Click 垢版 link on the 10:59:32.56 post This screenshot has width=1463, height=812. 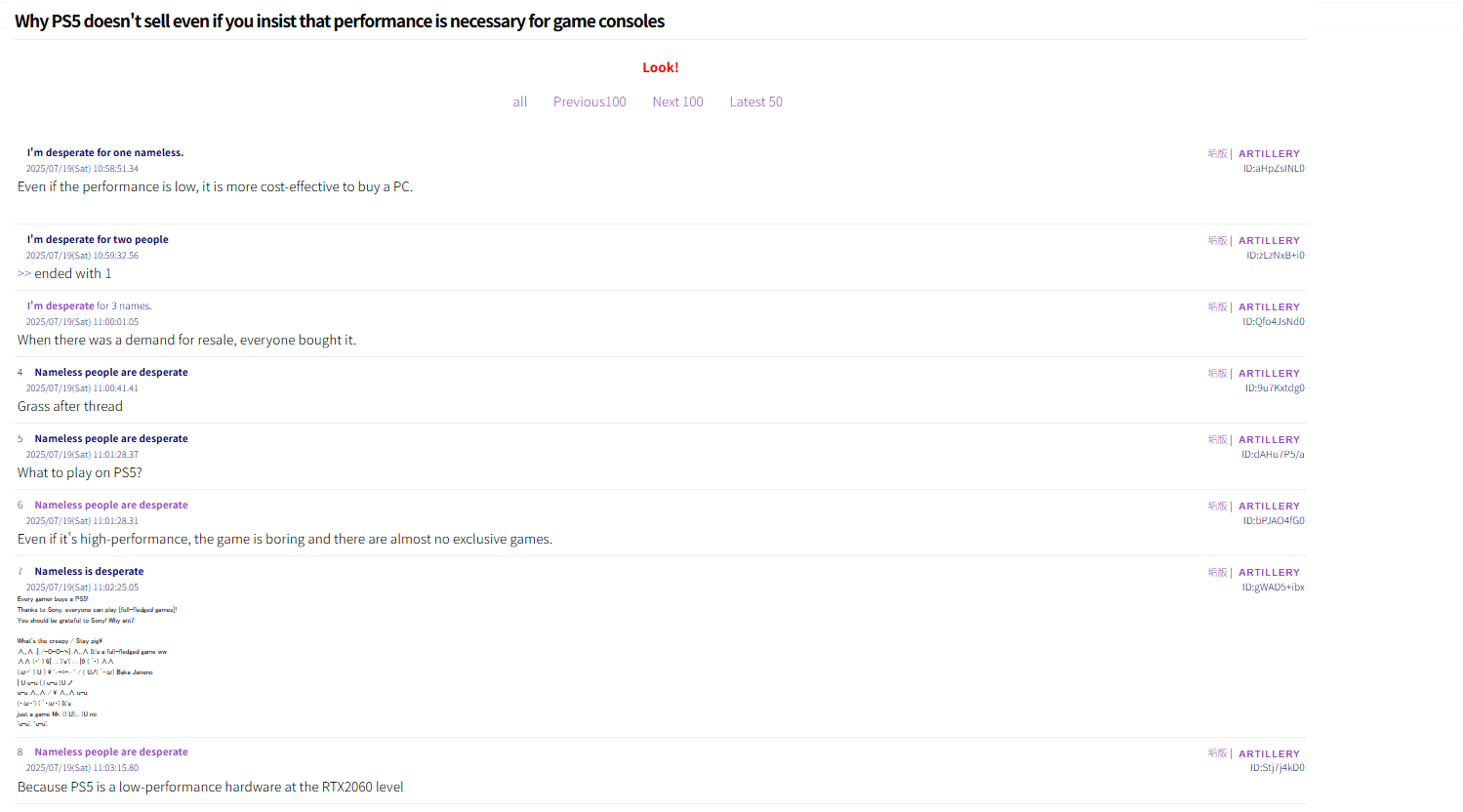click(1217, 240)
